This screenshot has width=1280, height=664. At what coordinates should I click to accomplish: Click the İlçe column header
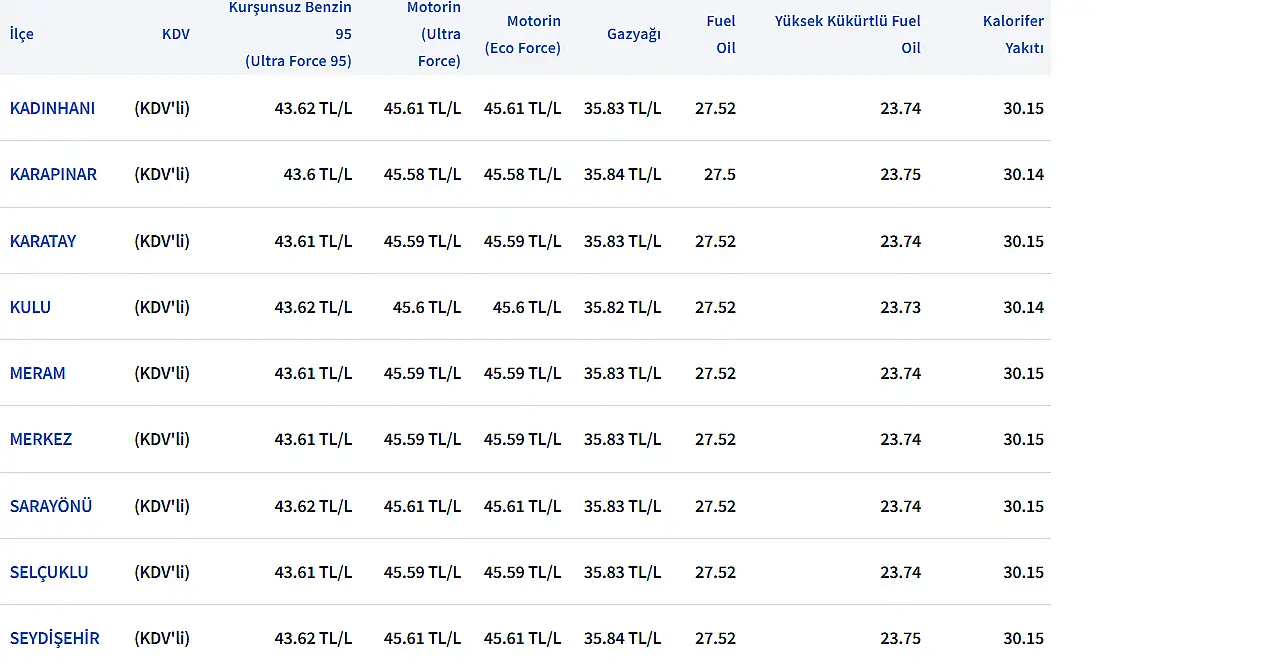coord(21,34)
